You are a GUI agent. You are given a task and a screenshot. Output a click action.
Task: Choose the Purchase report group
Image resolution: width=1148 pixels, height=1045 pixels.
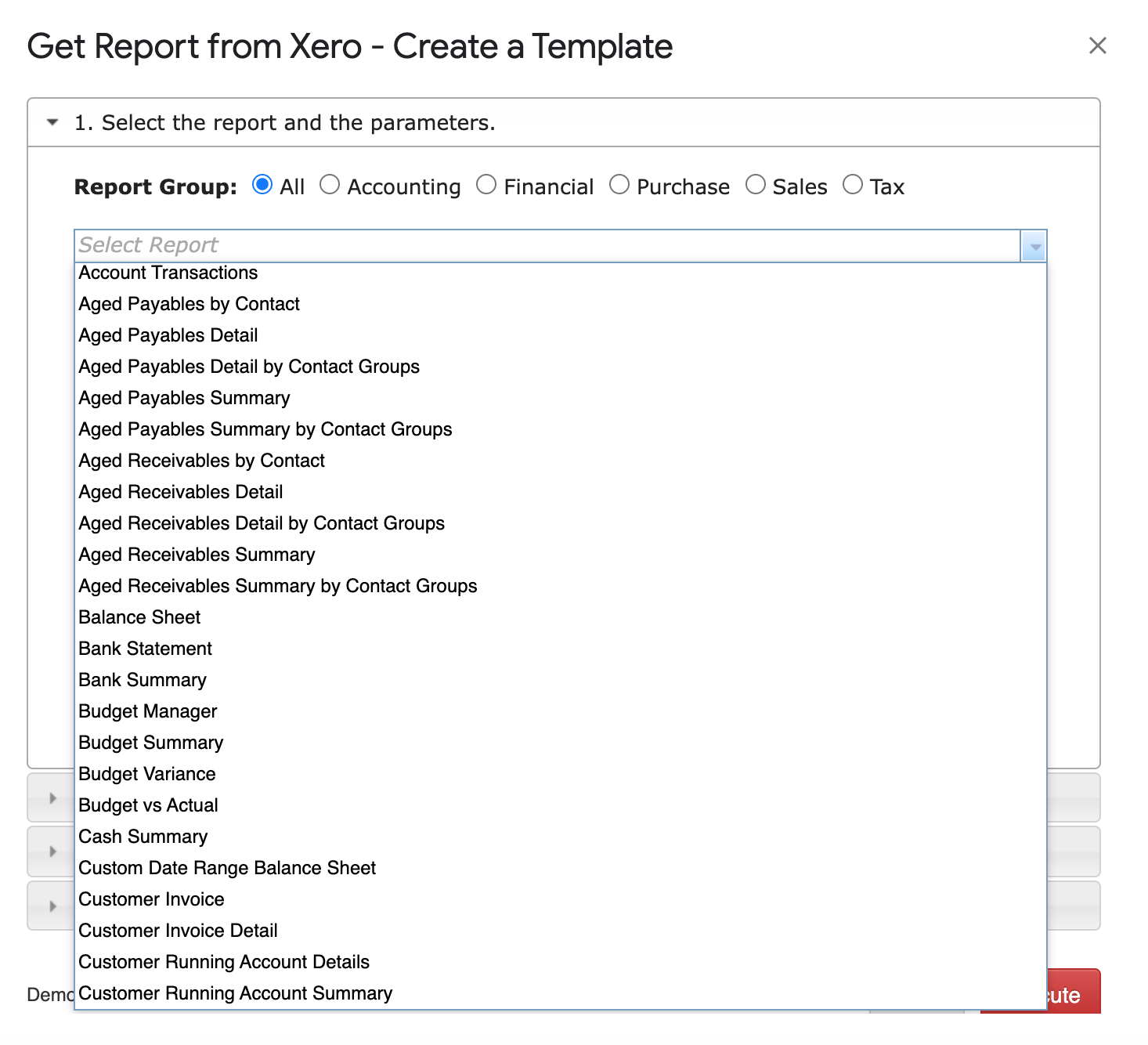point(619,185)
